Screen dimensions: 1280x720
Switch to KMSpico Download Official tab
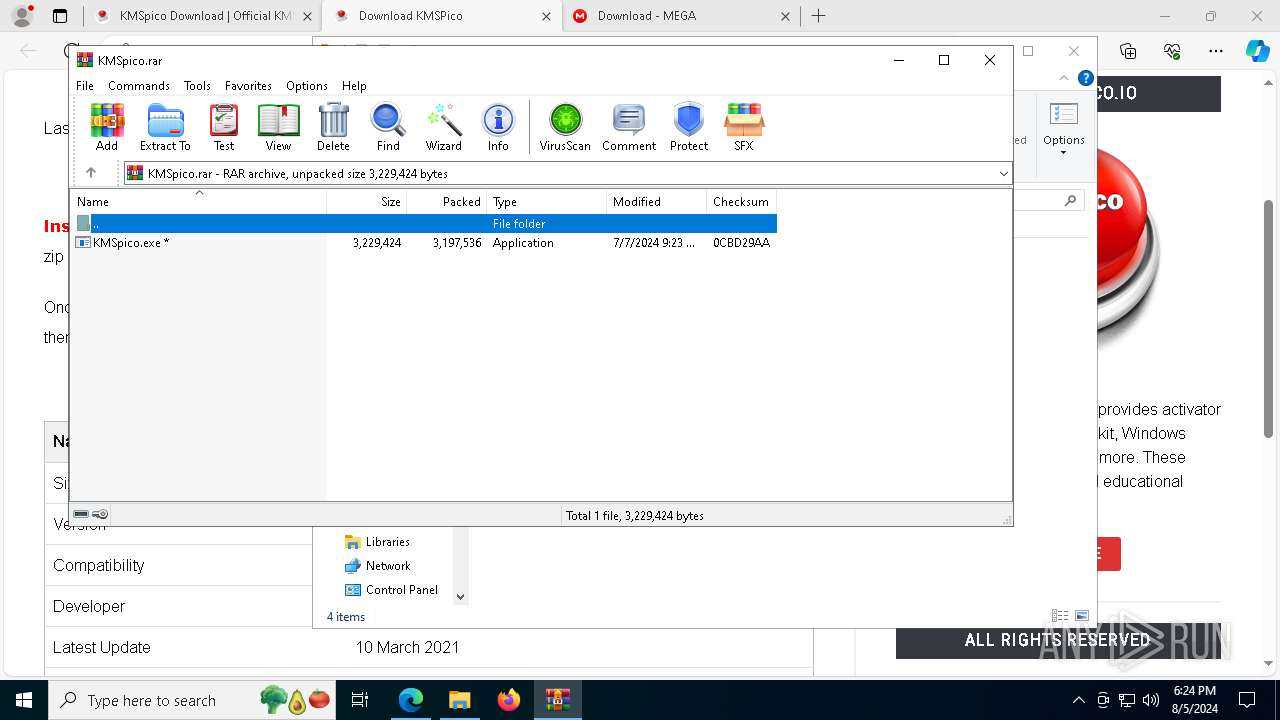202,16
